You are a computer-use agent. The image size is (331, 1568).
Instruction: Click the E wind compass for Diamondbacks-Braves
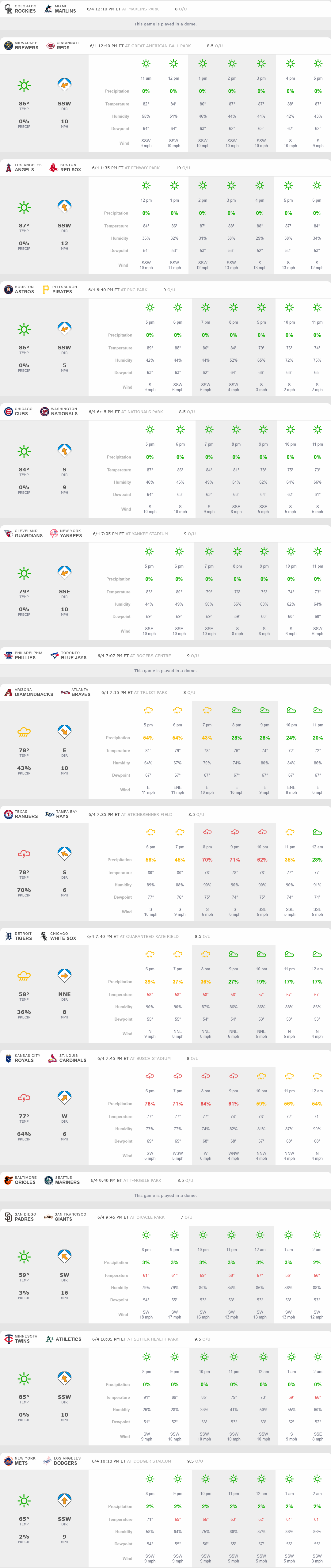coord(64,732)
